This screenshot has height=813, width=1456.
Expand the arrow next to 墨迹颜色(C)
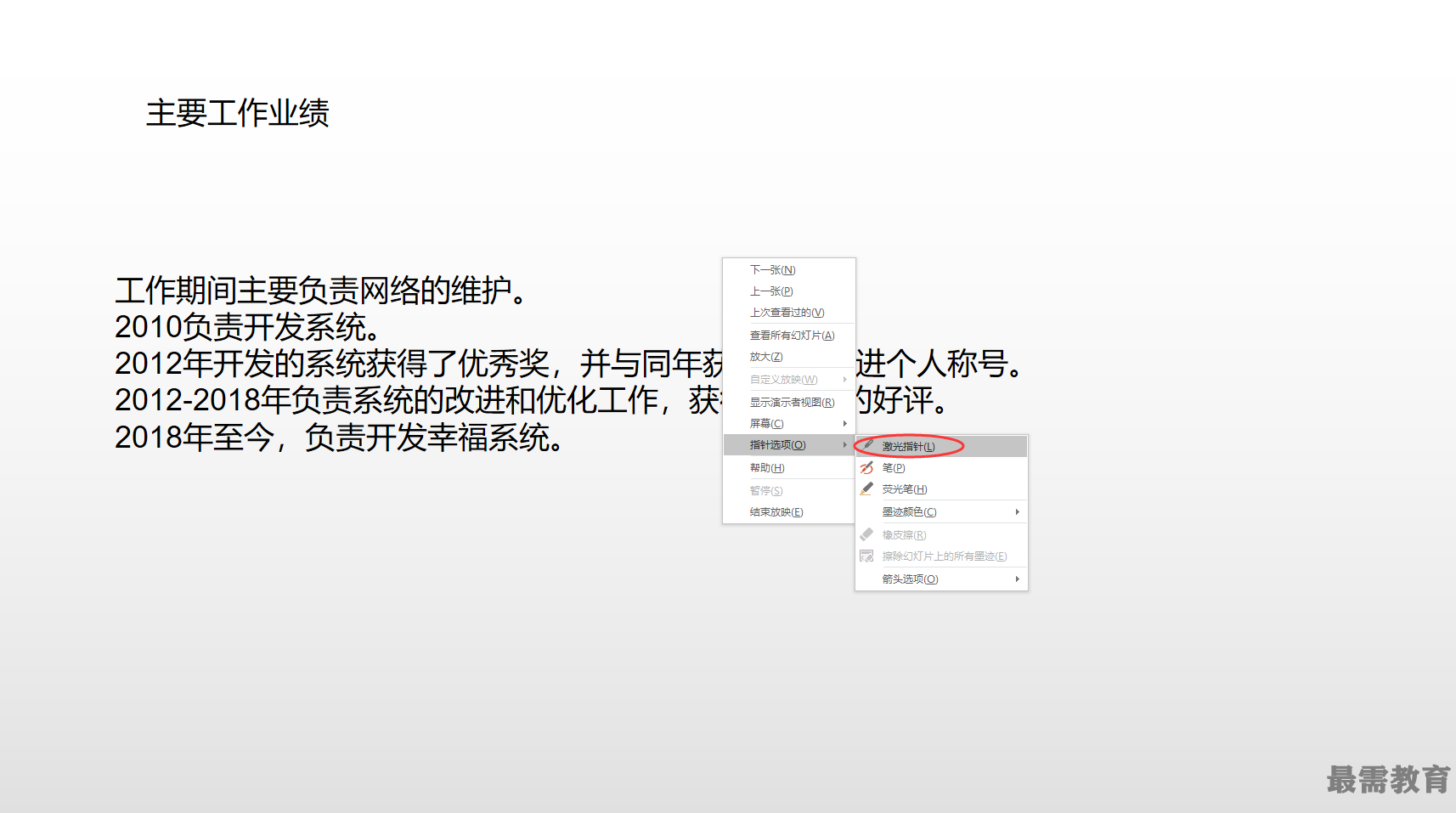coord(1017,511)
